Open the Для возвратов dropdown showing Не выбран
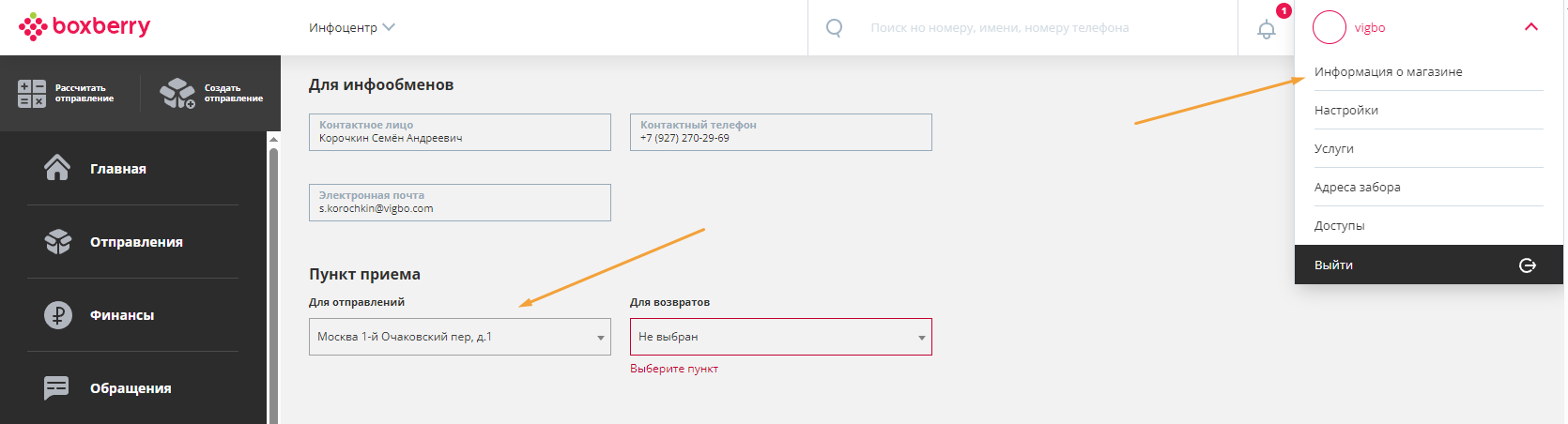The height and width of the screenshot is (424, 1568). point(781,337)
